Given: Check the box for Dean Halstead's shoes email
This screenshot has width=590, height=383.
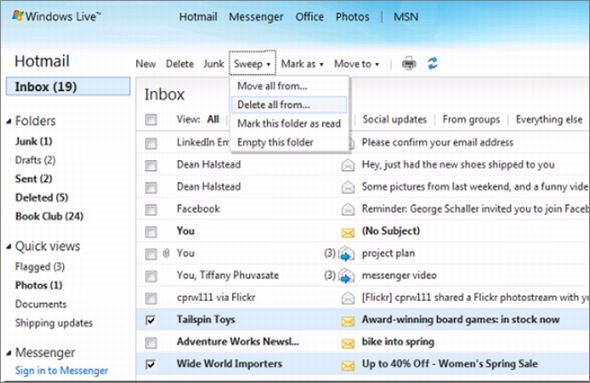Looking at the screenshot, I should tap(151, 166).
